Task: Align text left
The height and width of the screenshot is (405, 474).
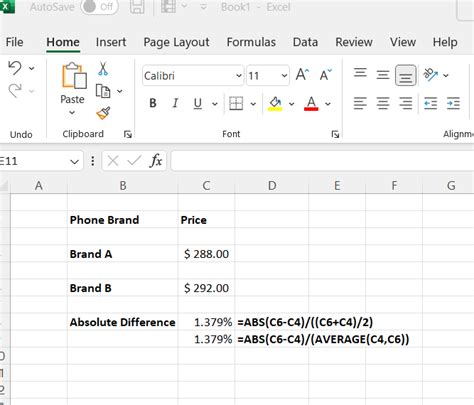Action: tap(360, 103)
